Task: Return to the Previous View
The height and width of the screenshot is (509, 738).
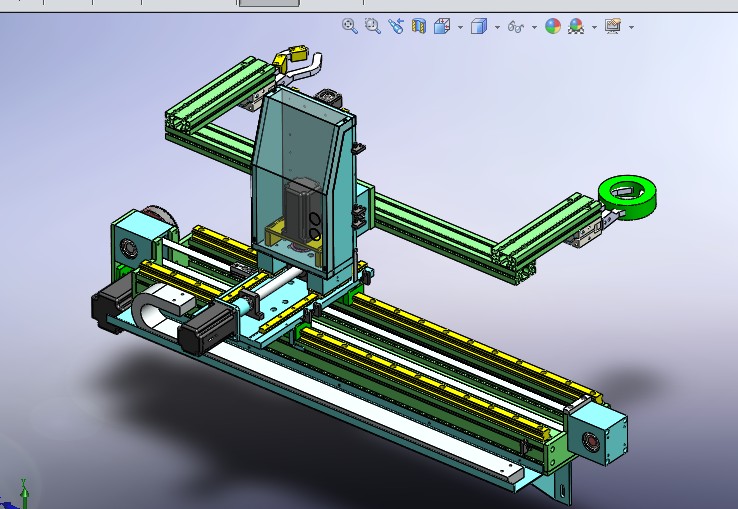Action: [x=396, y=26]
